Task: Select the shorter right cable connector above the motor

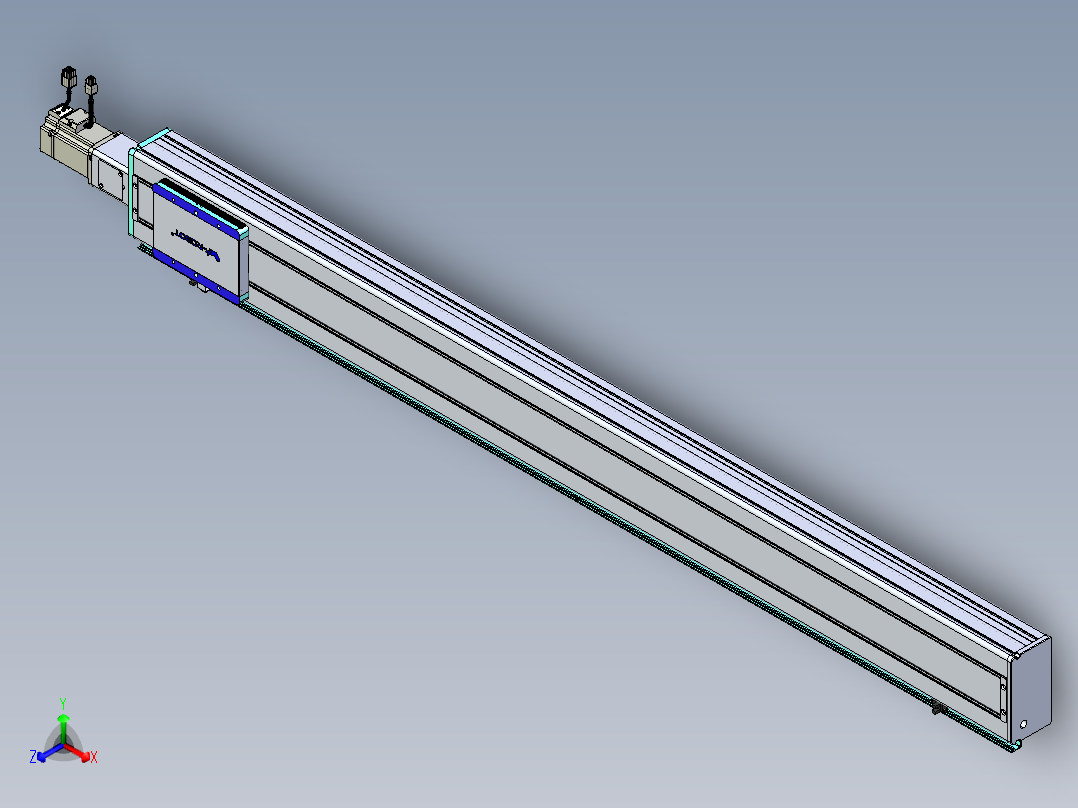Action: [91, 85]
